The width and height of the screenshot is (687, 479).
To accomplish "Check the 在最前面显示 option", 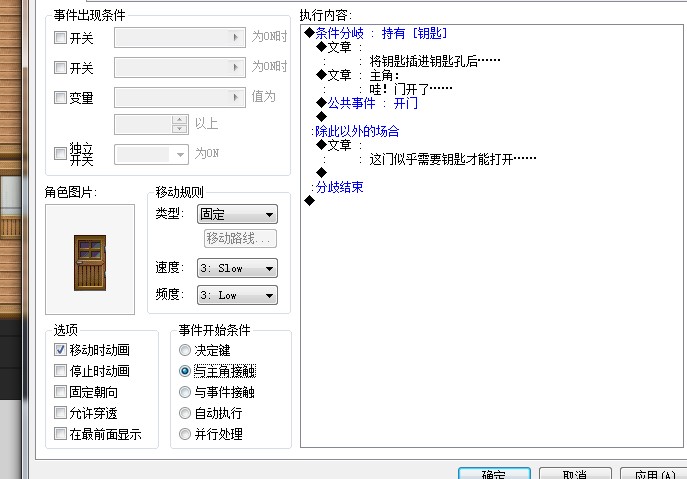I will tap(60, 434).
